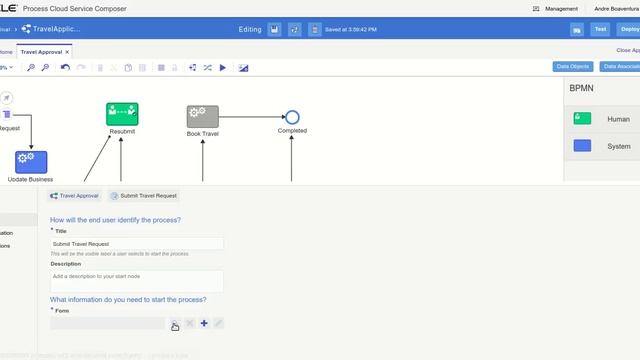Zoom in on the process diagram
This screenshot has height=360, width=640.
(31, 68)
